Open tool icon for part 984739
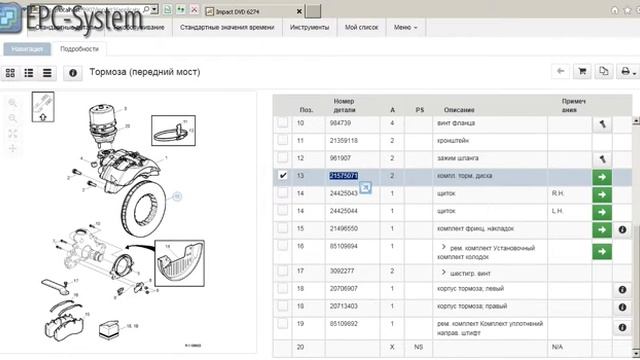Screen dimensions: 640x360 tap(602, 124)
